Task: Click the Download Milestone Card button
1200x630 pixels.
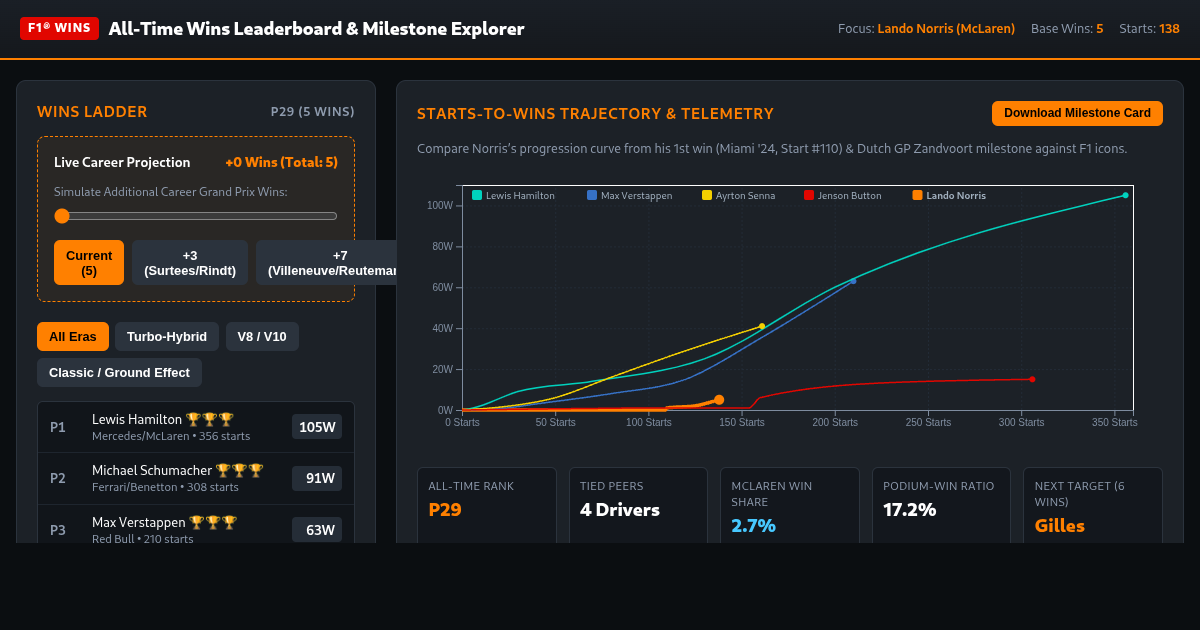Action: coord(1077,113)
